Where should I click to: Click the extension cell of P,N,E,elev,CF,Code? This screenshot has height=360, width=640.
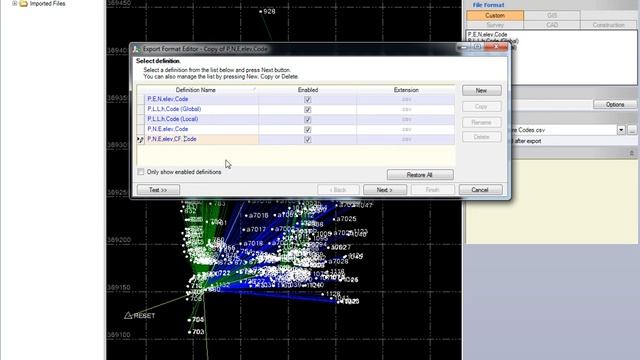click(x=406, y=139)
